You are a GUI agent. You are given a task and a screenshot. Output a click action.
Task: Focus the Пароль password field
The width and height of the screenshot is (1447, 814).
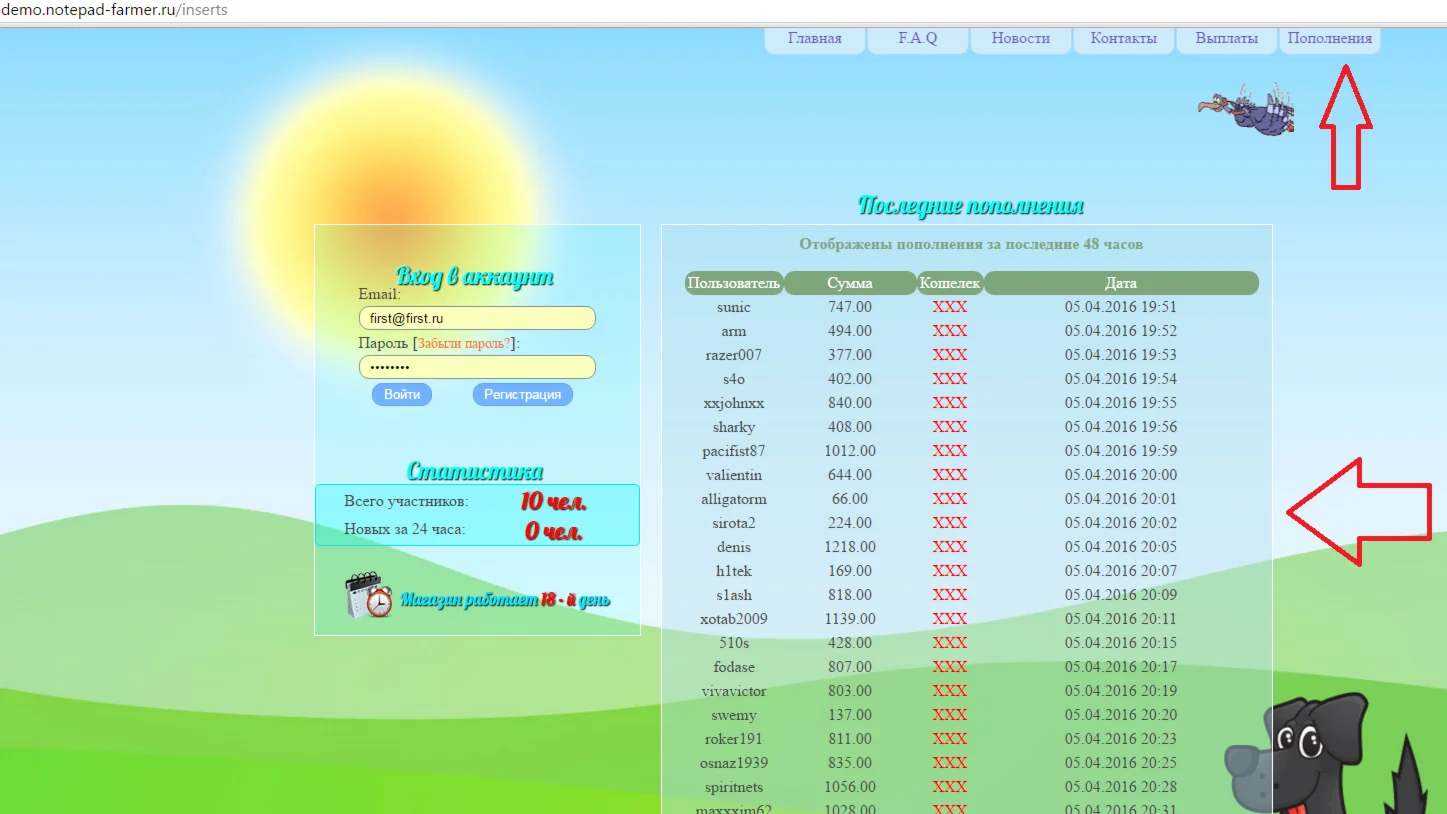[x=477, y=367]
